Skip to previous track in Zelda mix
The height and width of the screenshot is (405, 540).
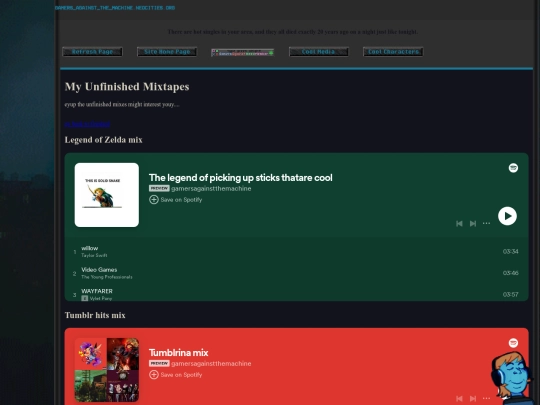coord(459,224)
